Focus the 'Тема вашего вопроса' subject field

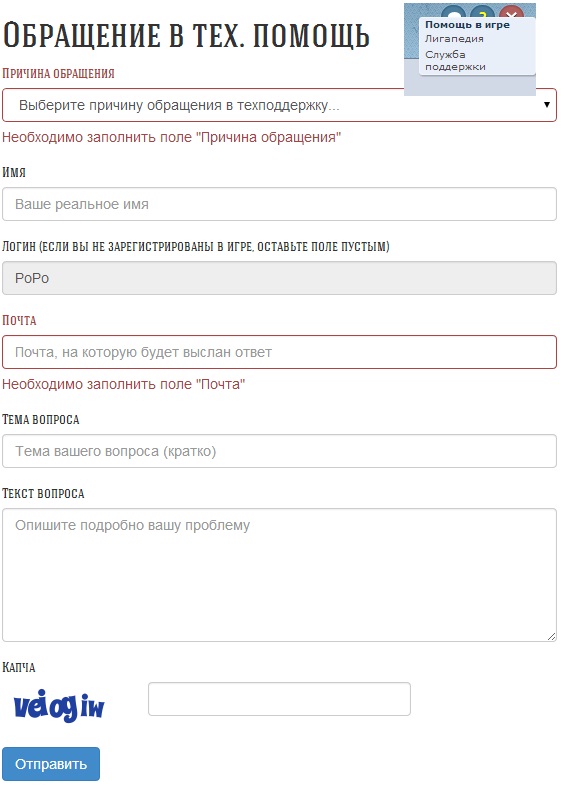tap(279, 451)
